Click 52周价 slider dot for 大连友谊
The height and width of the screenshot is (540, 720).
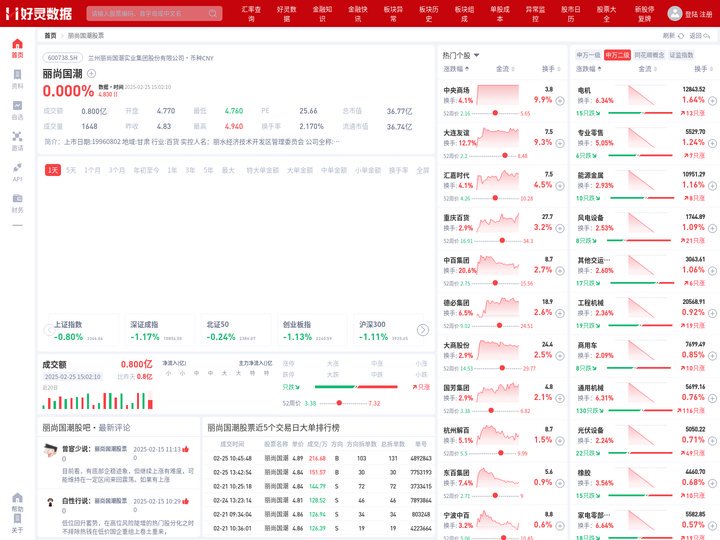click(505, 155)
